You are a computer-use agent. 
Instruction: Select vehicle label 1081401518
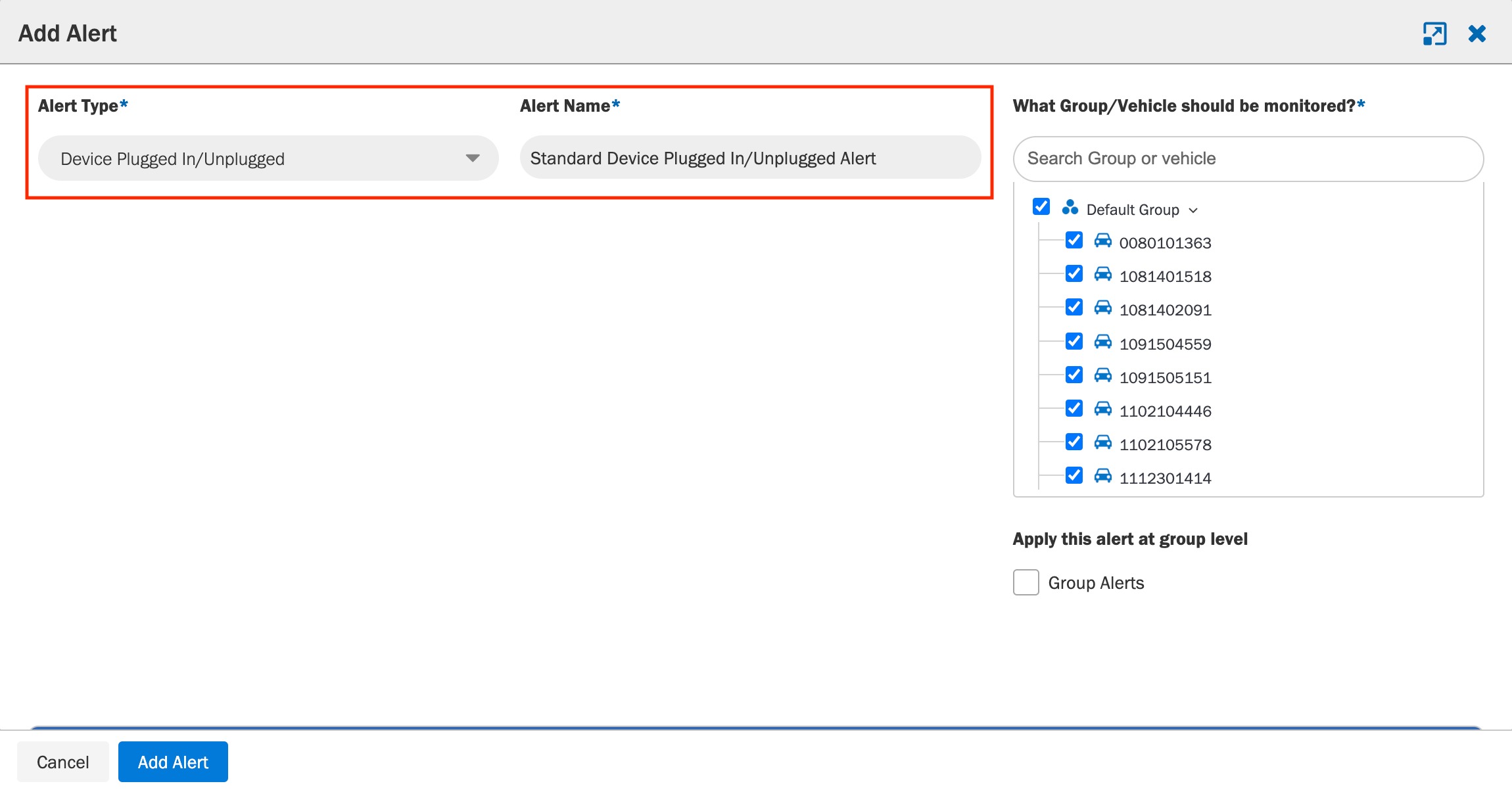(1165, 277)
